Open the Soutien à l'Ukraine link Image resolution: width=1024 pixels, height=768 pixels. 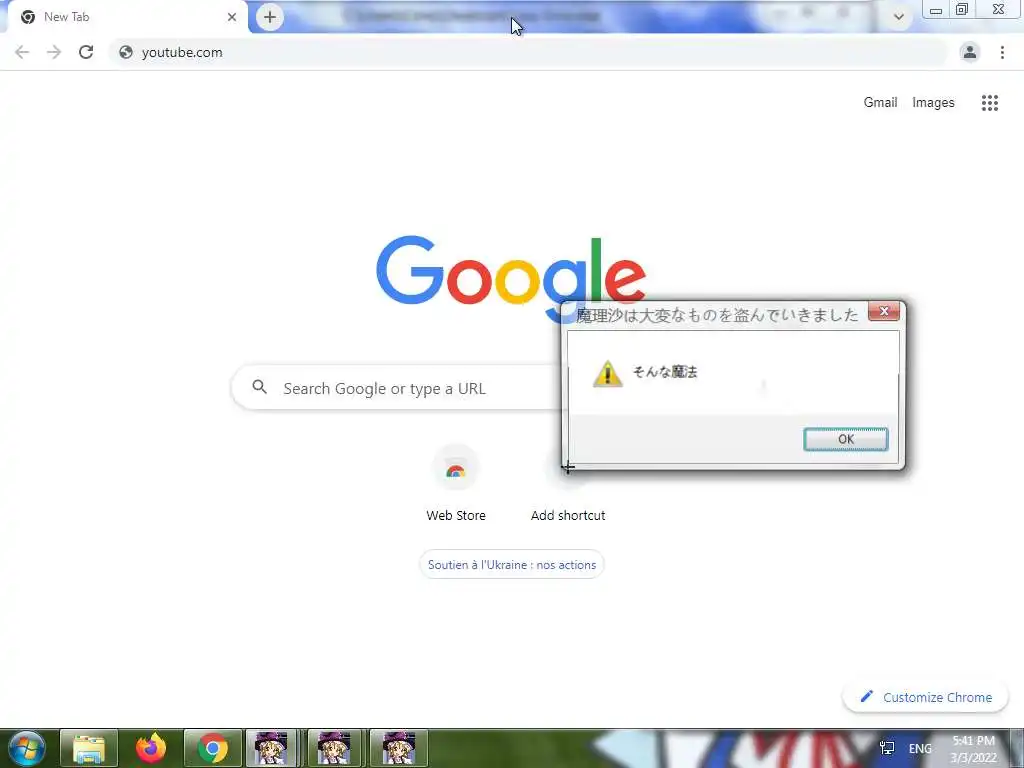tap(512, 565)
